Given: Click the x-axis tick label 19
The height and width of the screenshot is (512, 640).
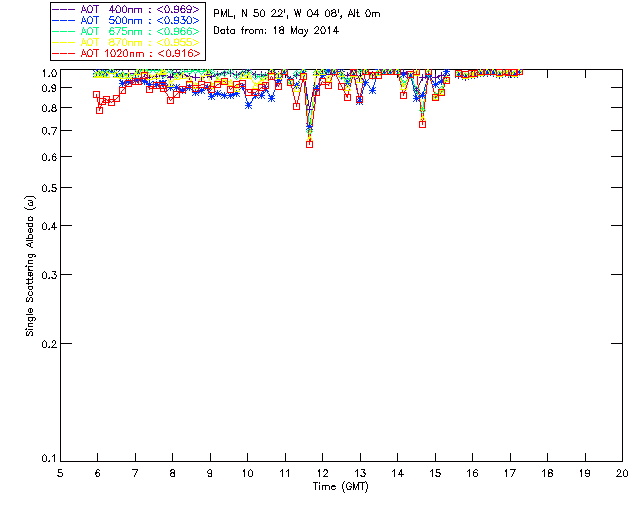Looking at the screenshot, I should [x=585, y=473].
